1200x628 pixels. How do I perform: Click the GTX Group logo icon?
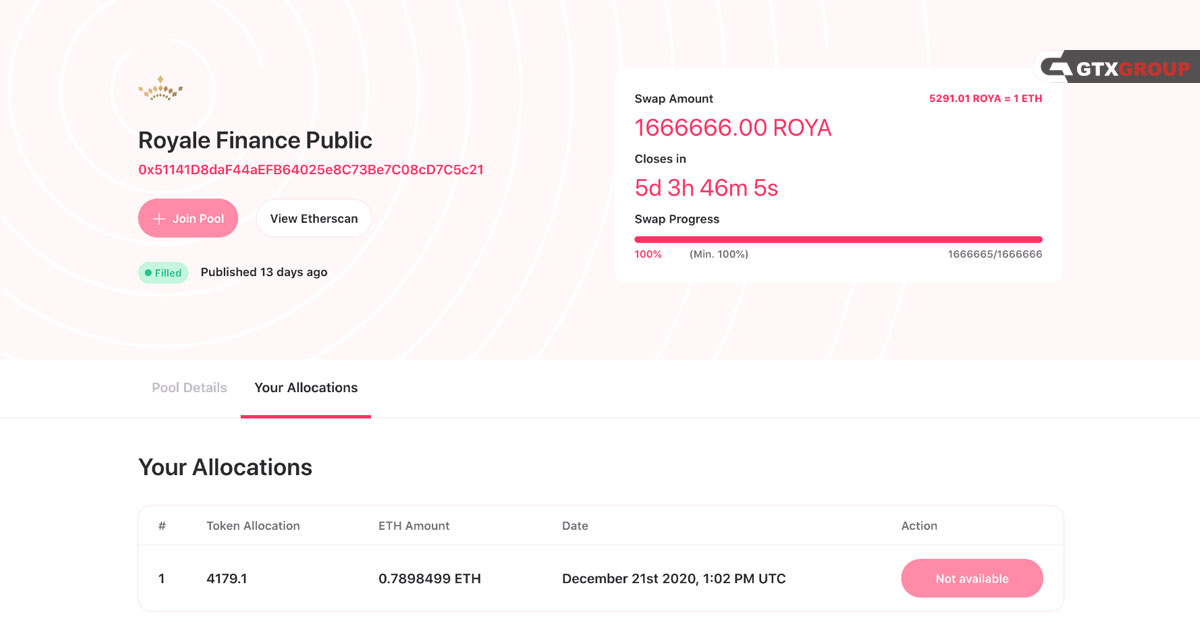click(x=1057, y=68)
